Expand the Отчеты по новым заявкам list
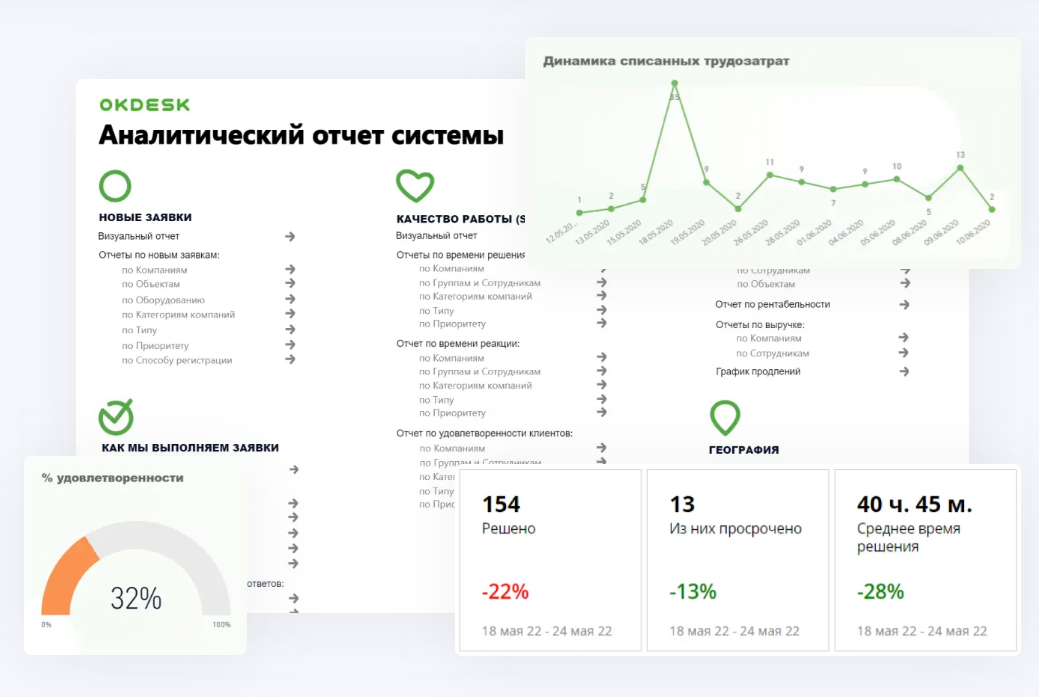This screenshot has width=1039, height=697. [x=160, y=254]
